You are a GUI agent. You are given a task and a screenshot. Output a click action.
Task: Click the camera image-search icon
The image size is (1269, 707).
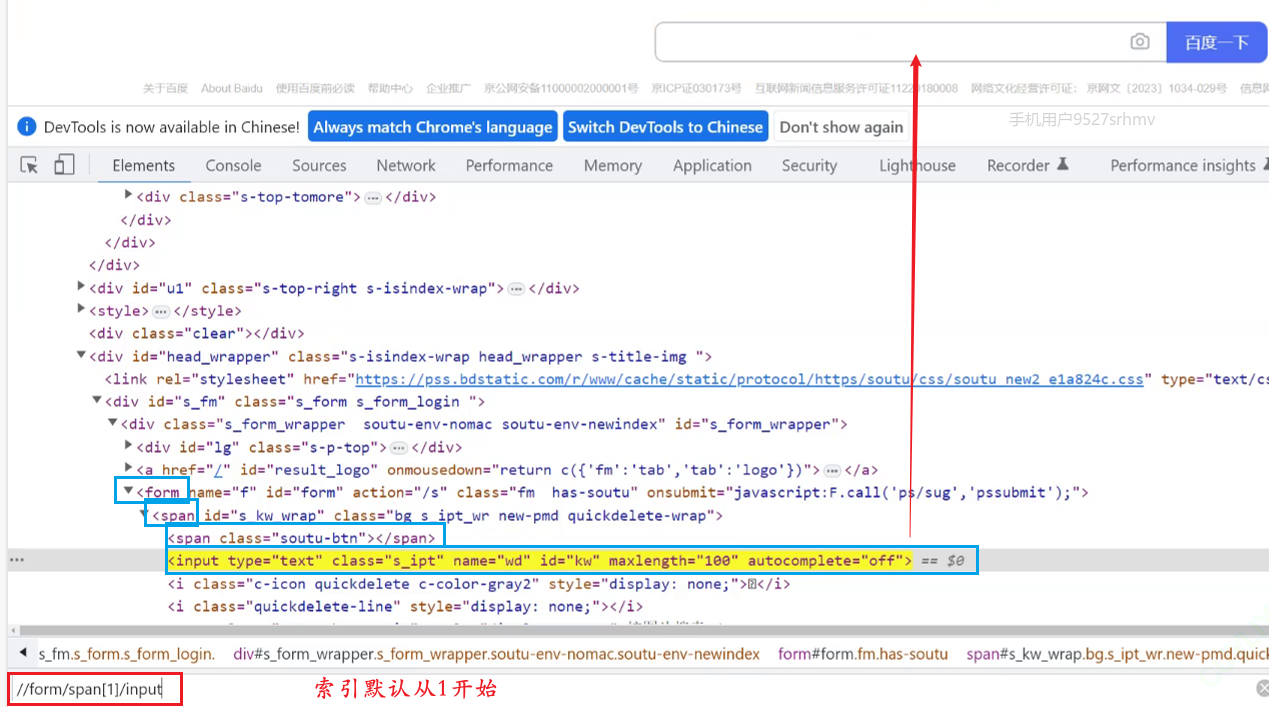click(x=1139, y=42)
